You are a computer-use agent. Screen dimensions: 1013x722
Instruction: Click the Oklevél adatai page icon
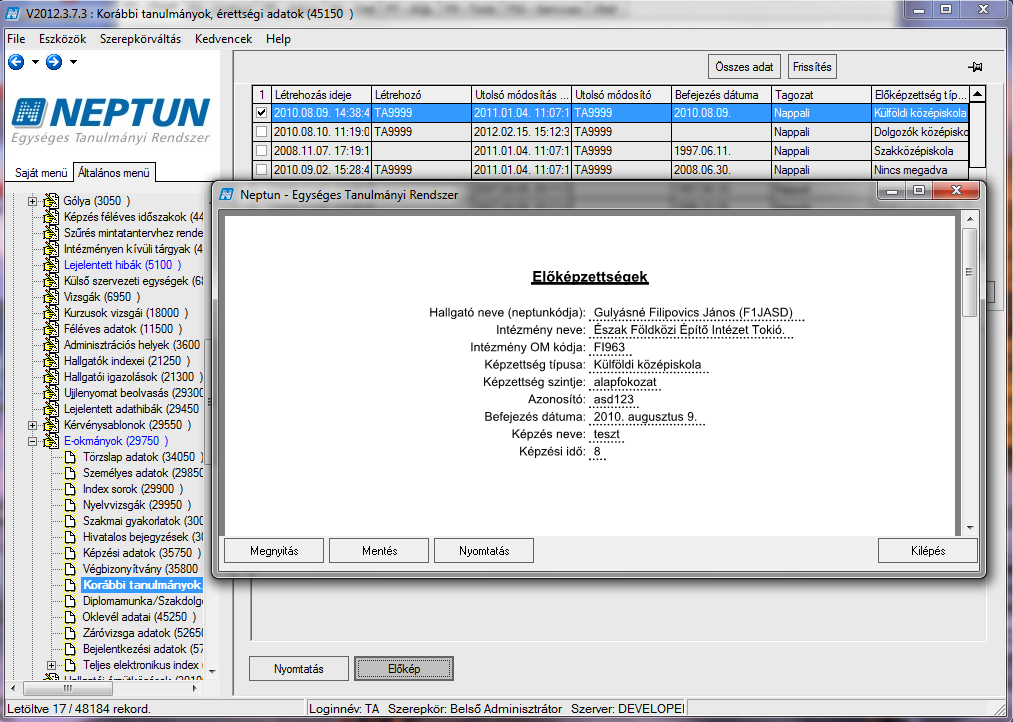tap(70, 617)
